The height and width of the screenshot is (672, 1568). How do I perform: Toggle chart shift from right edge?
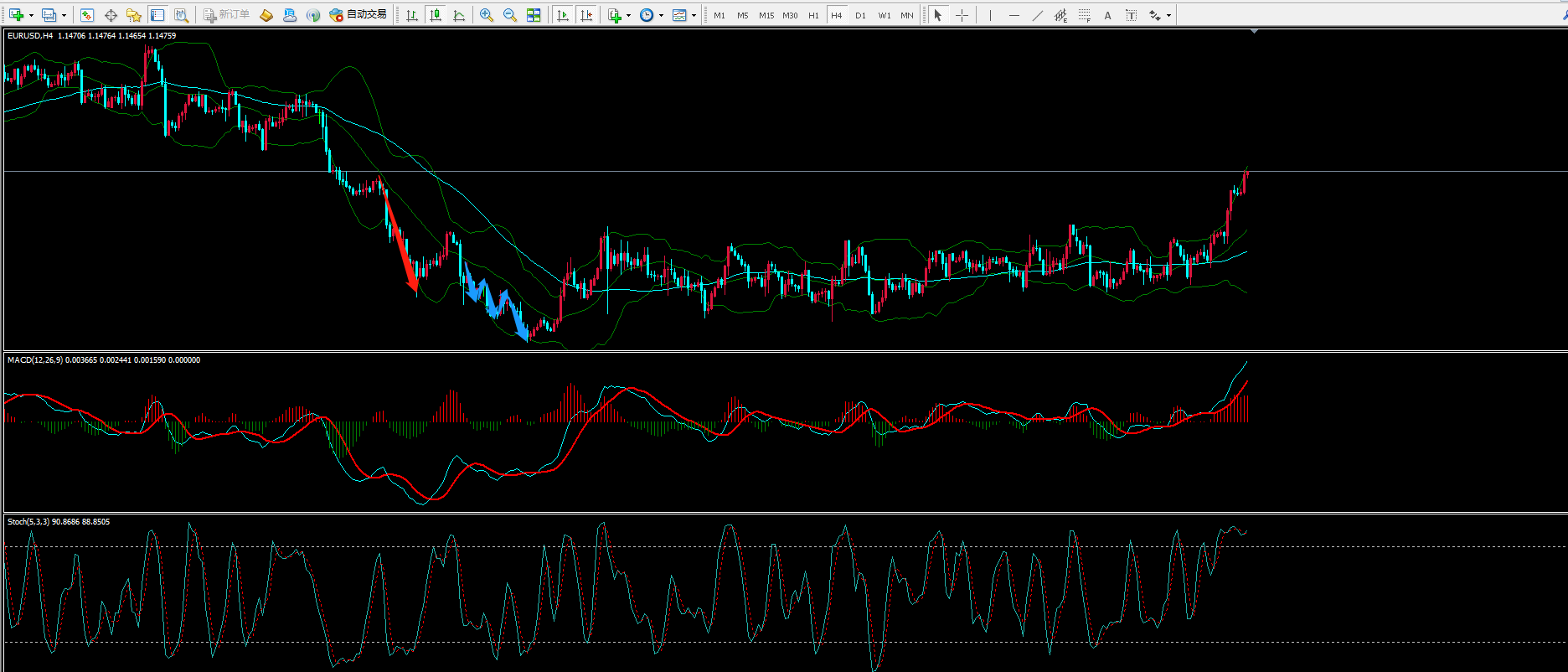tap(586, 15)
